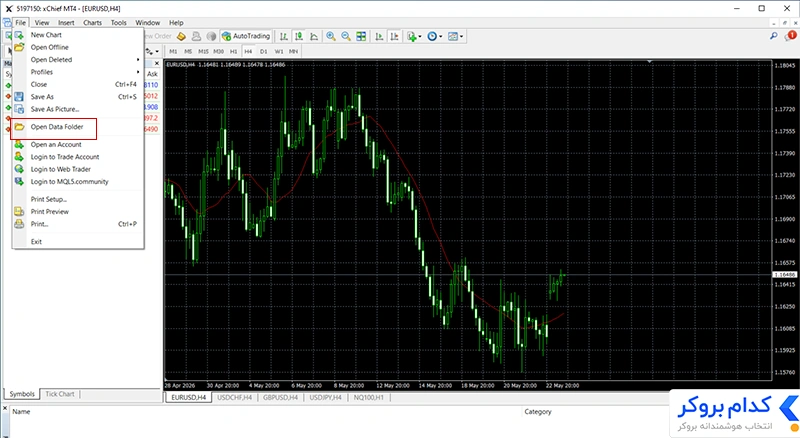Switch to USDJPY,H4 chart tab

pos(326,397)
